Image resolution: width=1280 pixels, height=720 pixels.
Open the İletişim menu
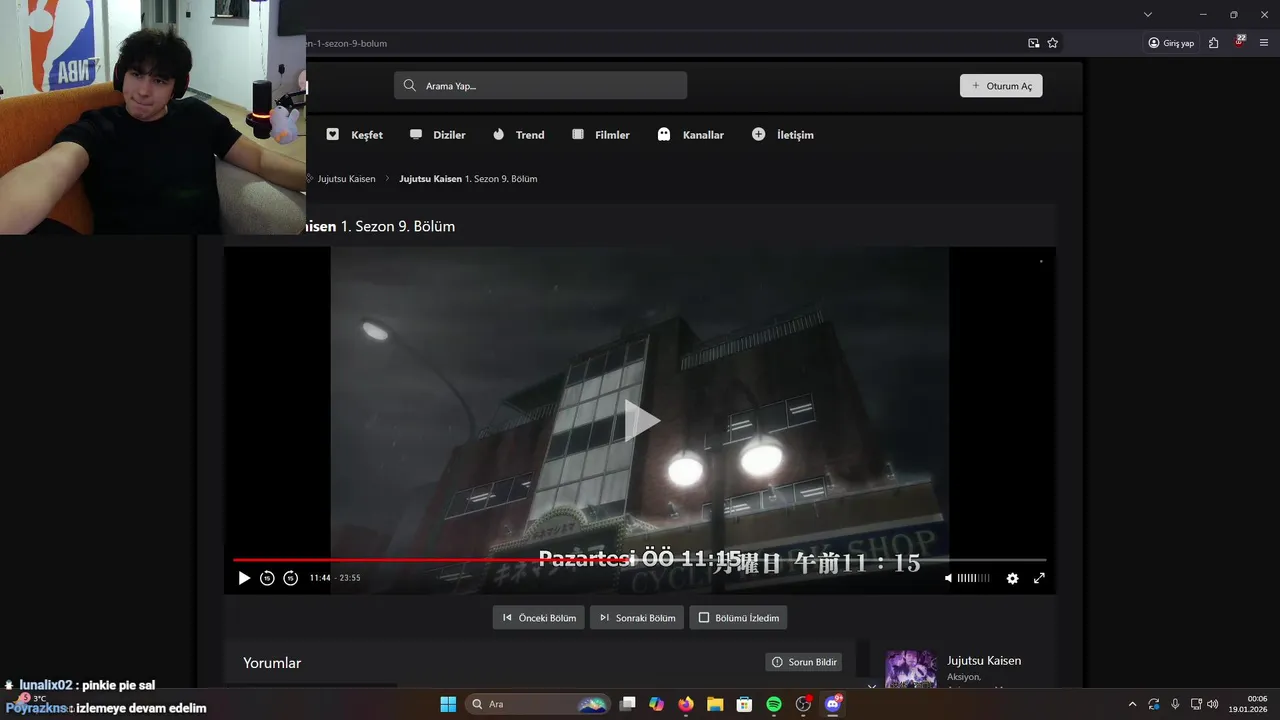[783, 135]
